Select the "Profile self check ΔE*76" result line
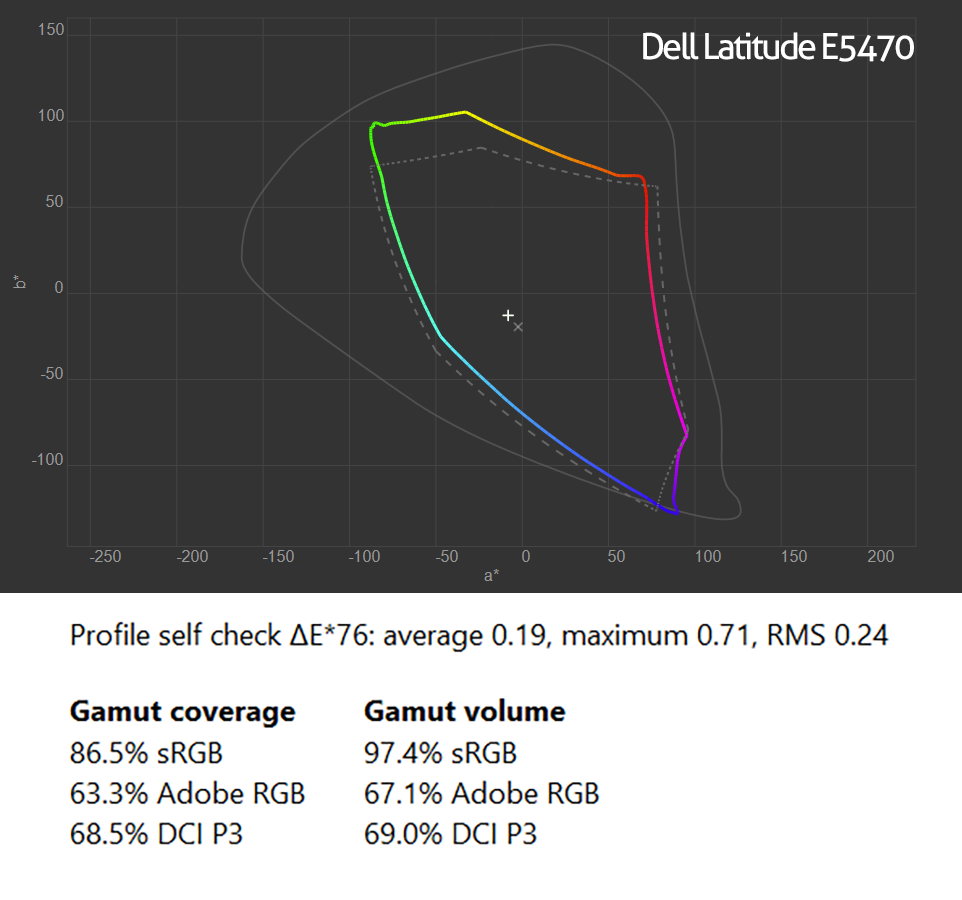 [479, 635]
